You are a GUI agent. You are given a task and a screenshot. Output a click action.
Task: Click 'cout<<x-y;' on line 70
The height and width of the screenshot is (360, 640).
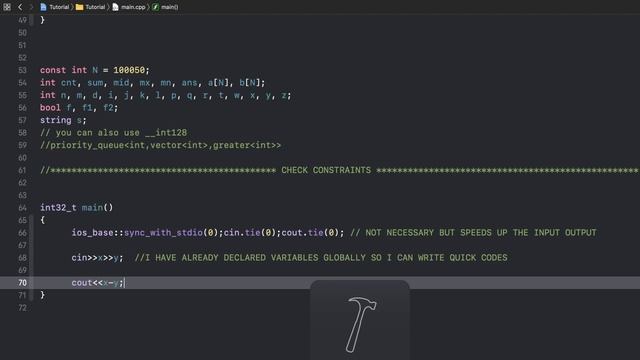[97, 282]
